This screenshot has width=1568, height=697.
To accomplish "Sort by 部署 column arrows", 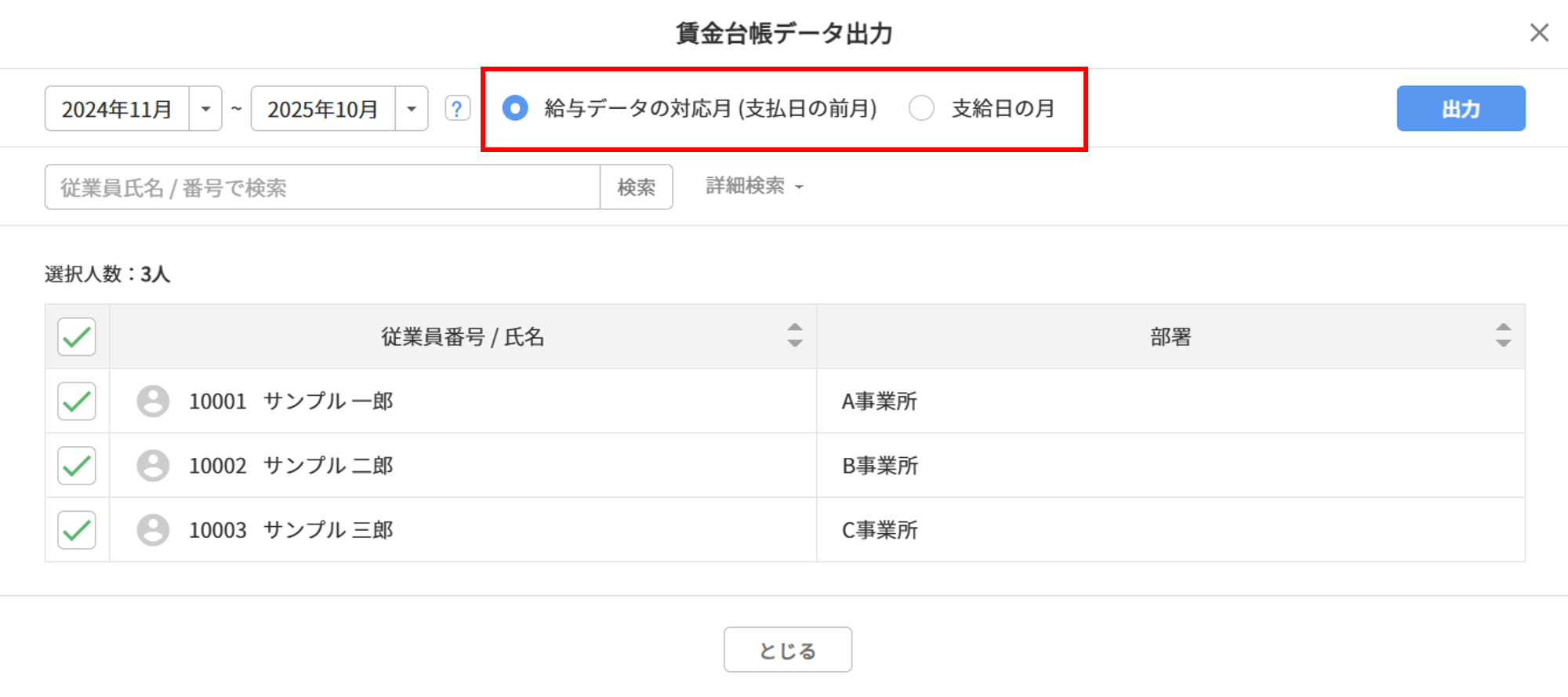I will 1502,336.
